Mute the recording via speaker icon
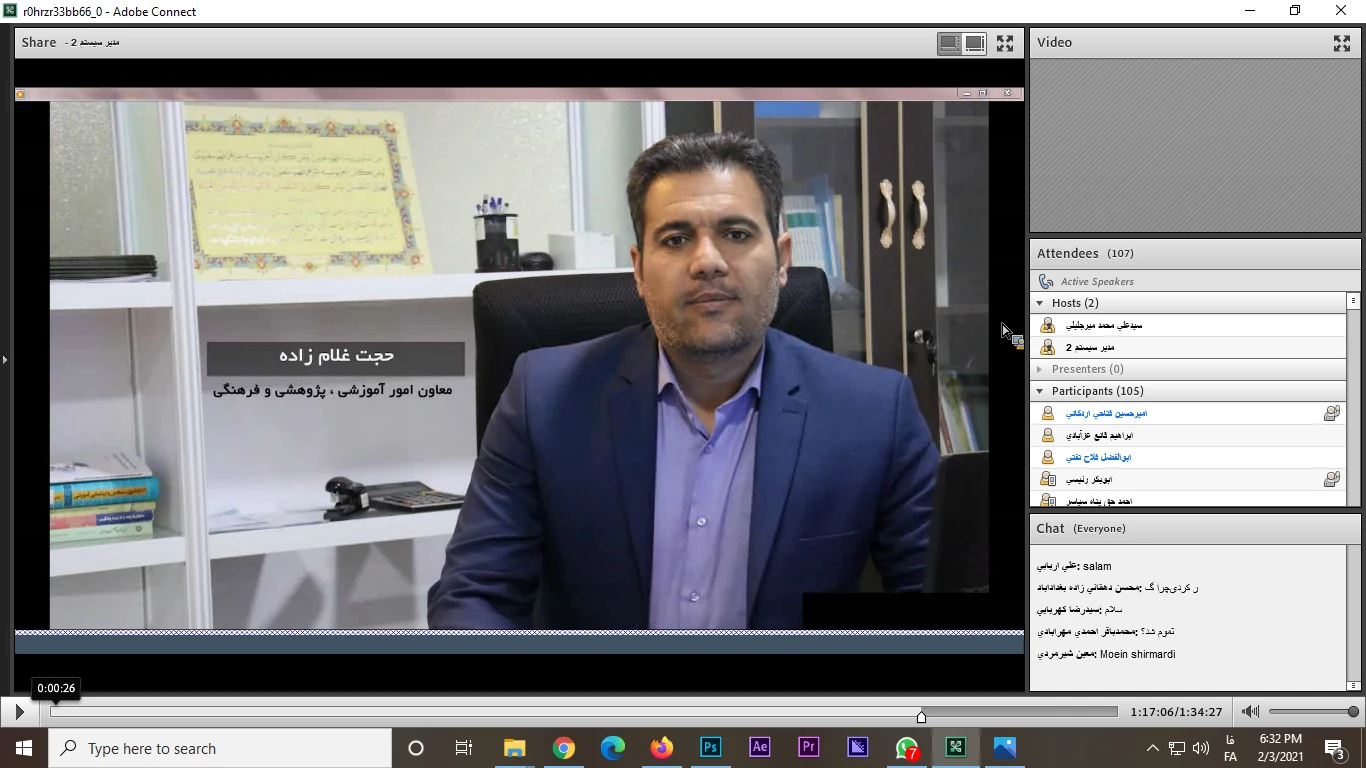This screenshot has height=768, width=1366. point(1250,712)
